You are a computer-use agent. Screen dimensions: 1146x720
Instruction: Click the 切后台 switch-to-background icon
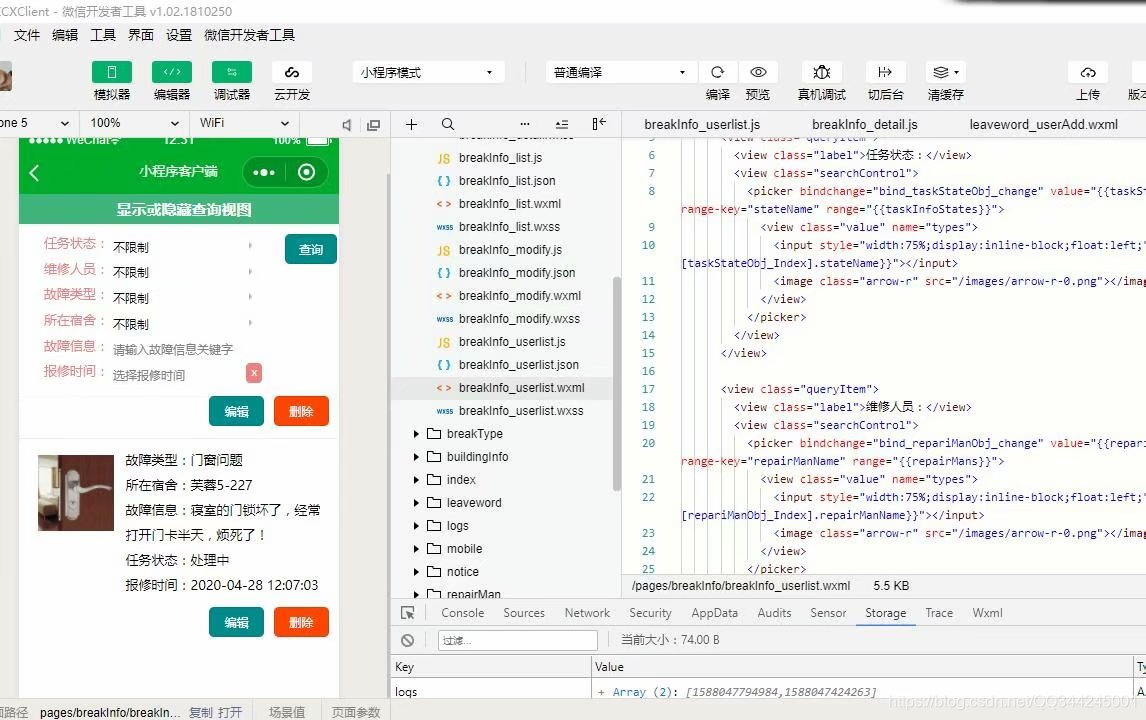(x=885, y=72)
